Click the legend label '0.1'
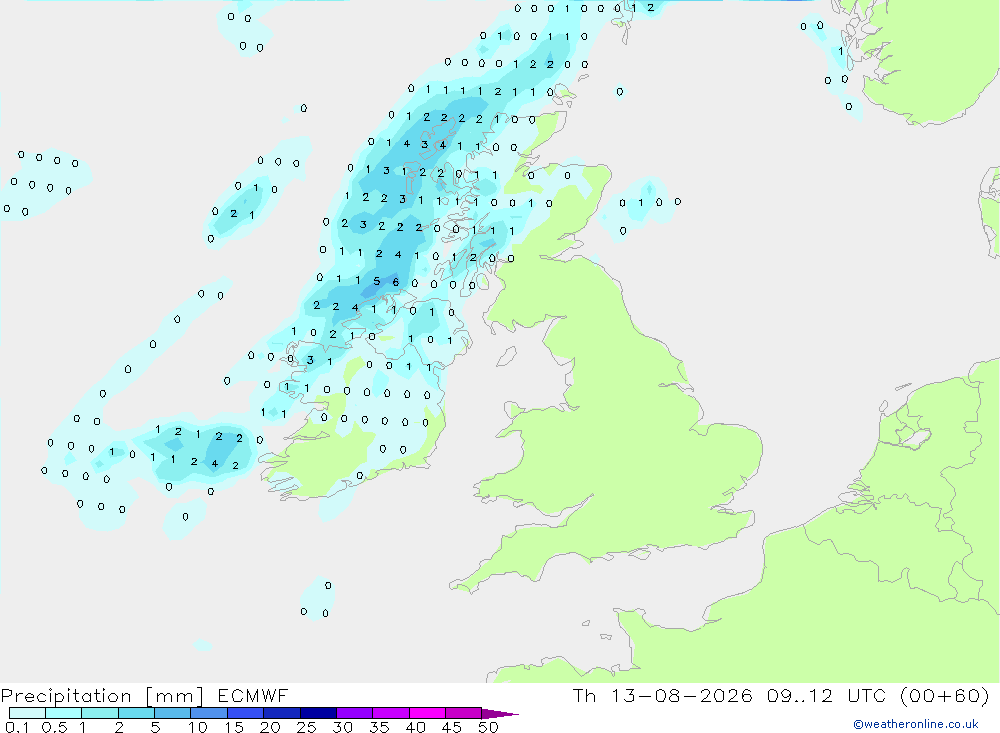This screenshot has width=1000, height=733. click(17, 727)
